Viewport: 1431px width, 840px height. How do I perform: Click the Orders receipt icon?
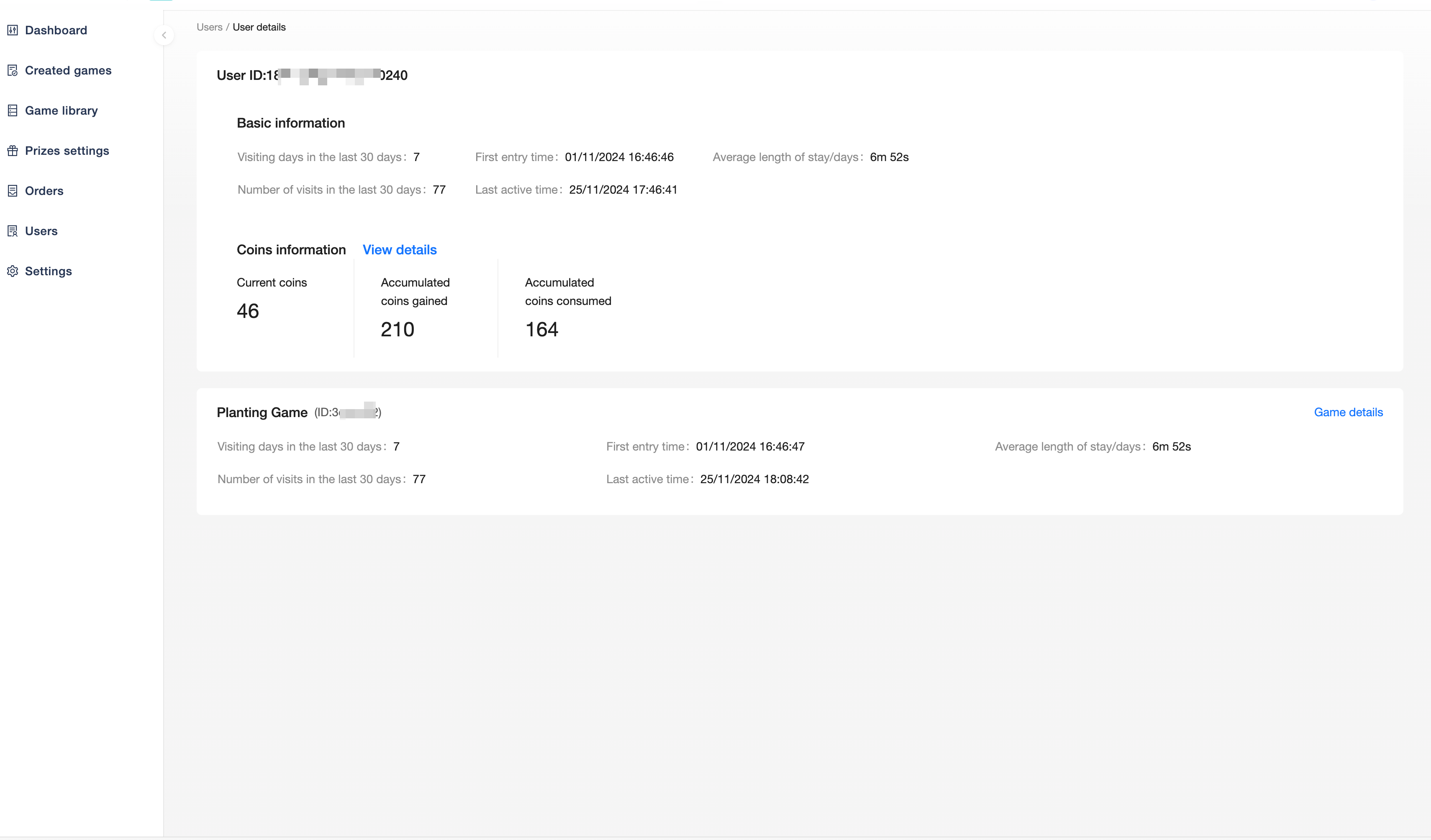coord(13,191)
